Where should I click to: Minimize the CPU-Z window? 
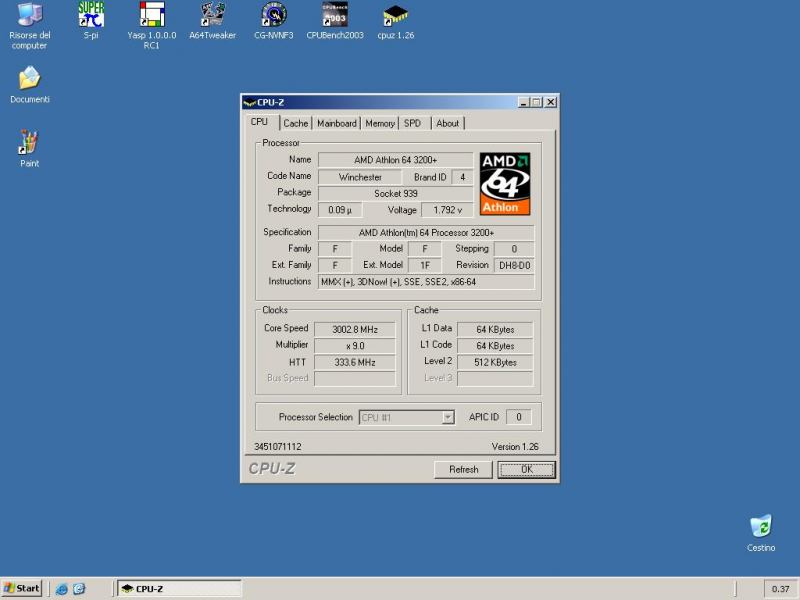523,103
